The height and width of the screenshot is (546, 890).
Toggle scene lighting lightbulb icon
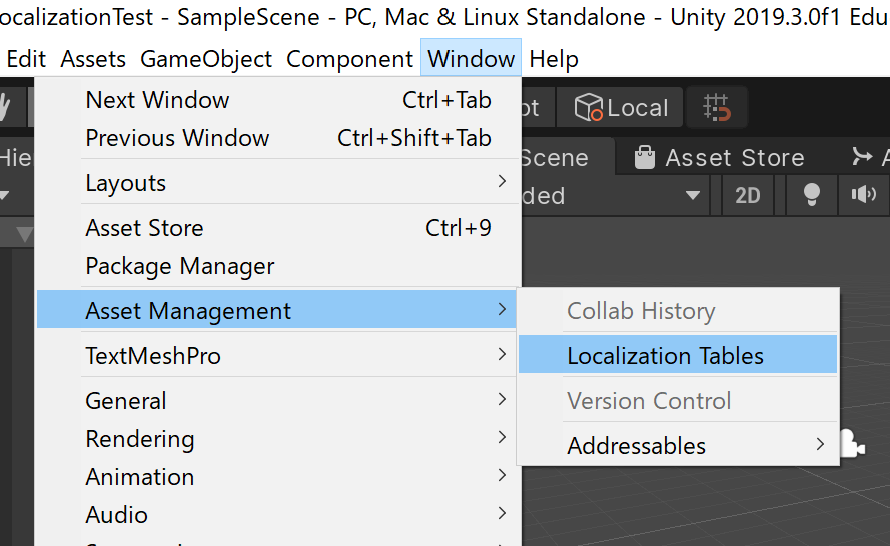(x=812, y=195)
